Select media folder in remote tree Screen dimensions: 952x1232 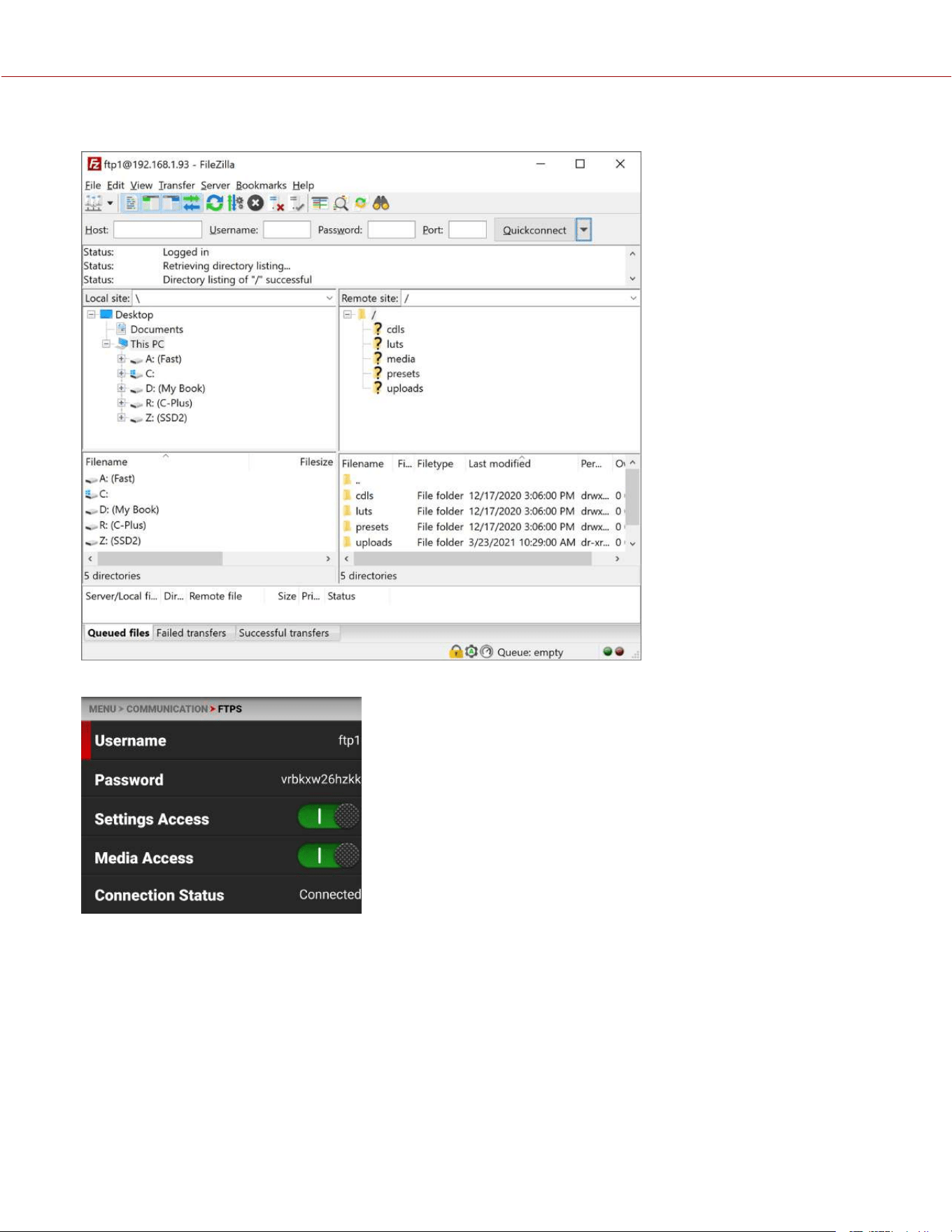coord(401,359)
